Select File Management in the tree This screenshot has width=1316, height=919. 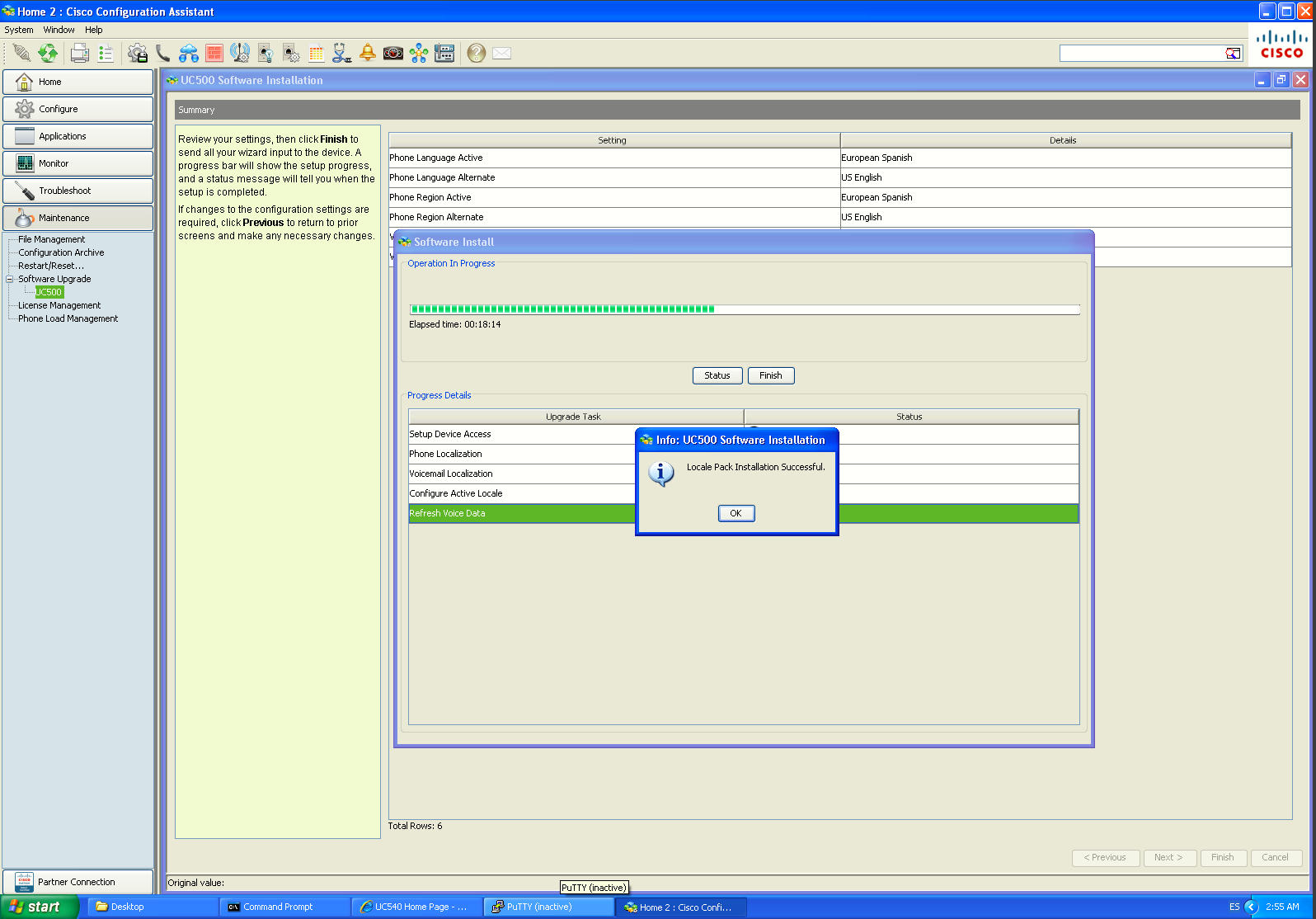[51, 239]
